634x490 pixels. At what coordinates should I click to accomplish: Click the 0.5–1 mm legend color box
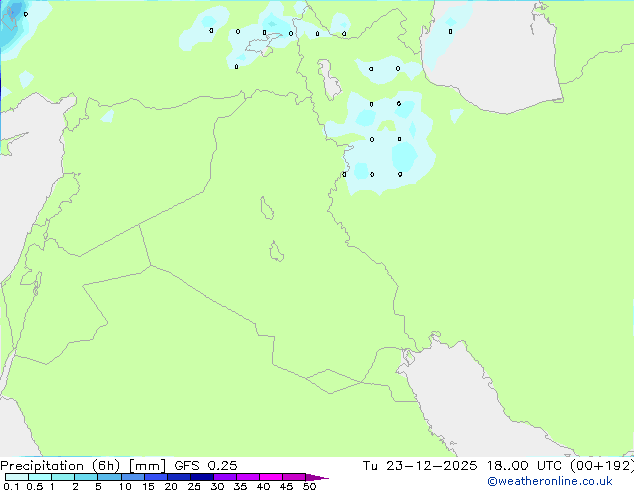pos(40,477)
